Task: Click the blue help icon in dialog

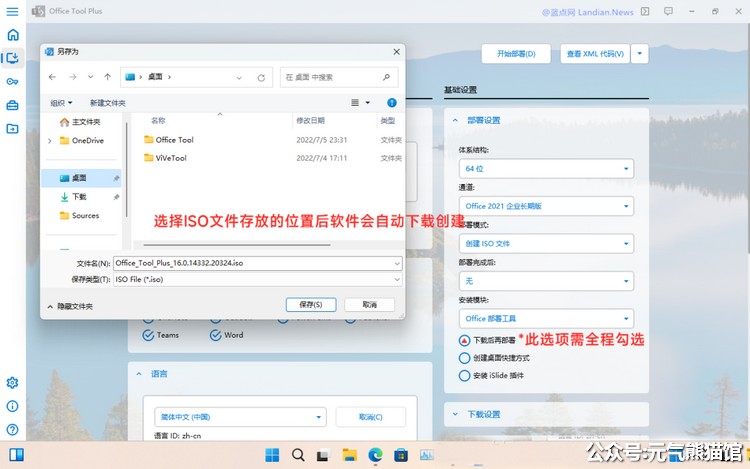Action: (392, 102)
